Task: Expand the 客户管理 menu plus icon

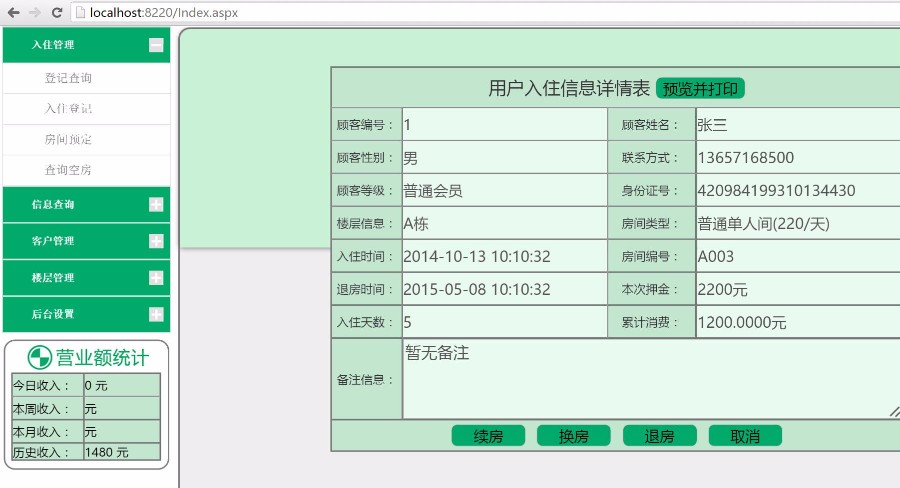Action: click(x=156, y=241)
